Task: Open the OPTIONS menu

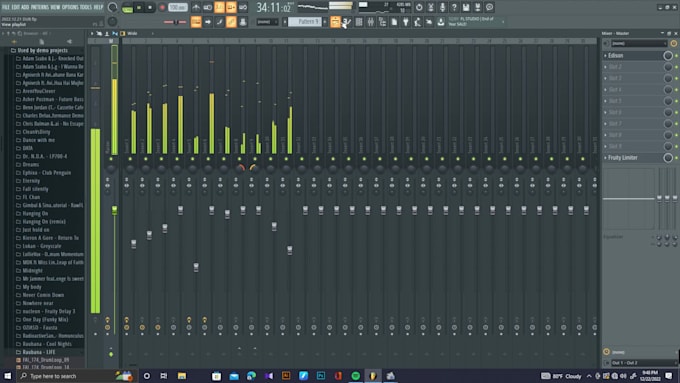Action: (70, 7)
